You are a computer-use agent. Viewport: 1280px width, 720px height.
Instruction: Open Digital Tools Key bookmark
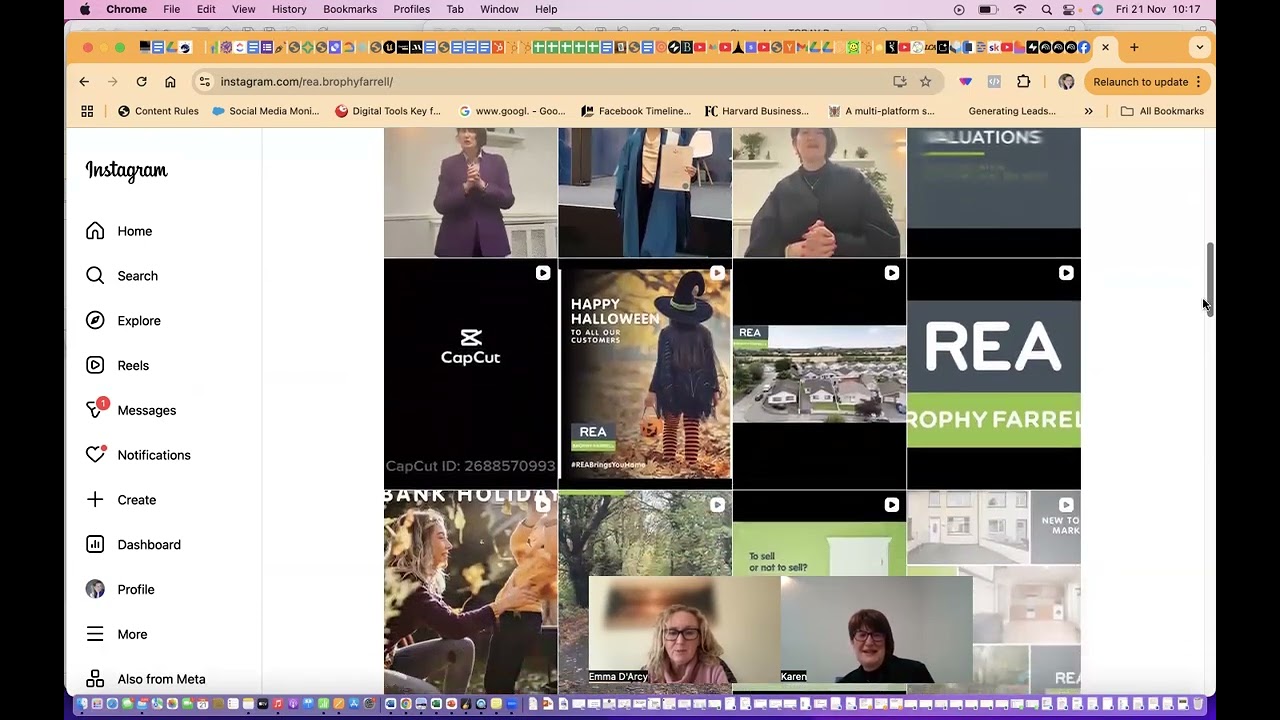pos(387,111)
